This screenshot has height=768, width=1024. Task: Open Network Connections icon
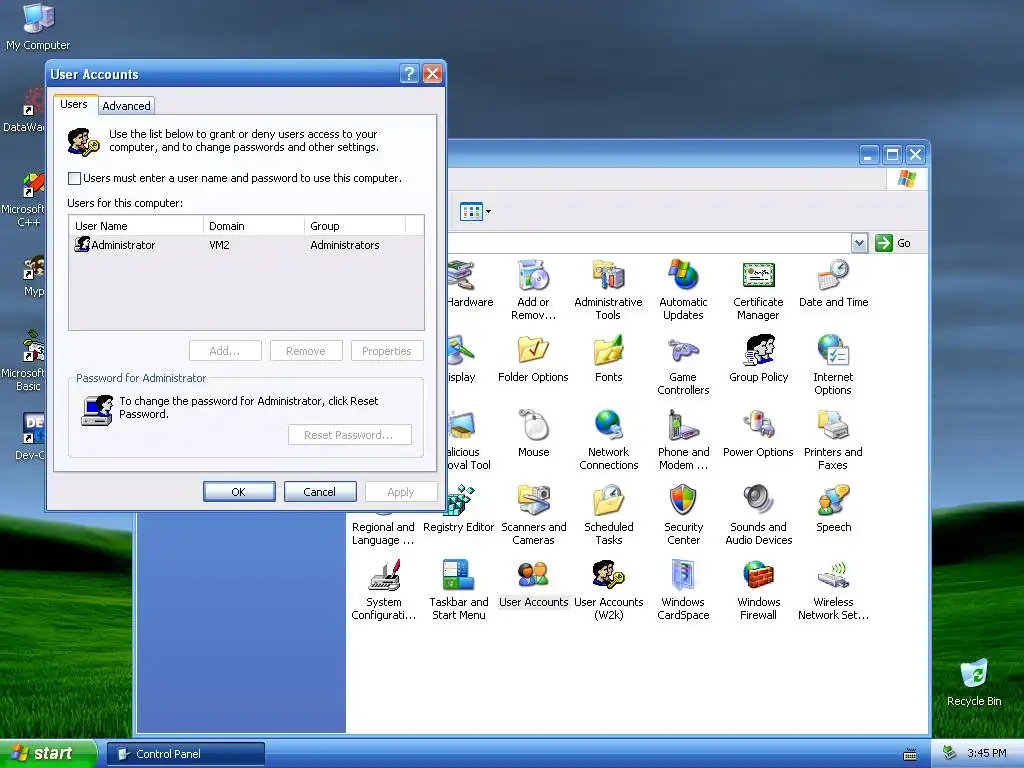[608, 440]
